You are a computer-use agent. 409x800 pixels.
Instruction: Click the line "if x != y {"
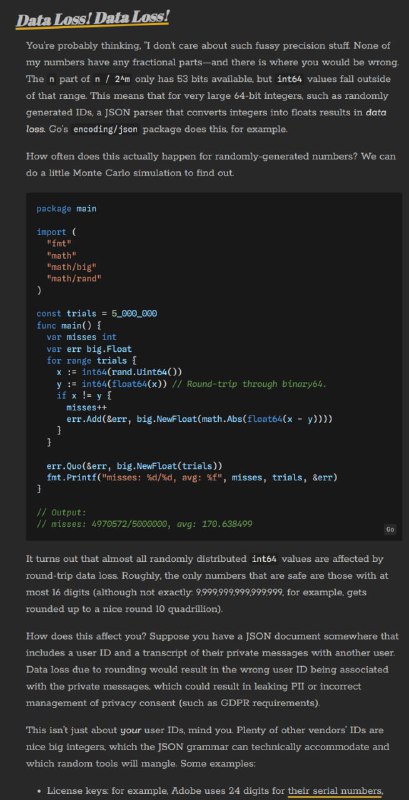pyautogui.click(x=84, y=395)
